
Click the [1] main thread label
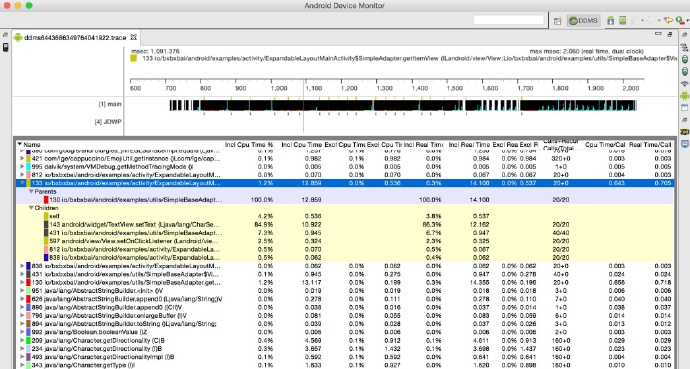click(110, 104)
